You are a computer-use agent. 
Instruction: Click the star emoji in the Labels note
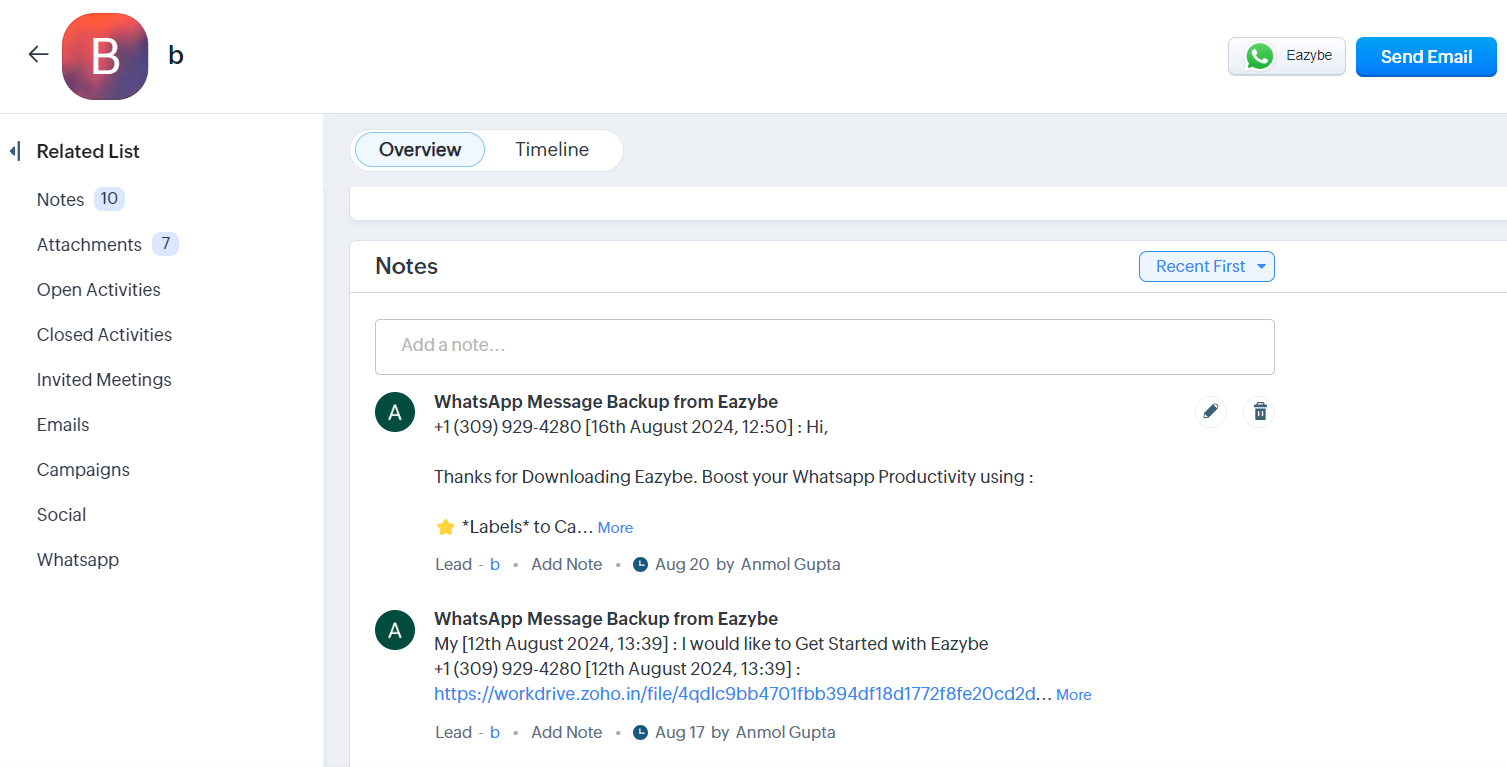point(444,526)
